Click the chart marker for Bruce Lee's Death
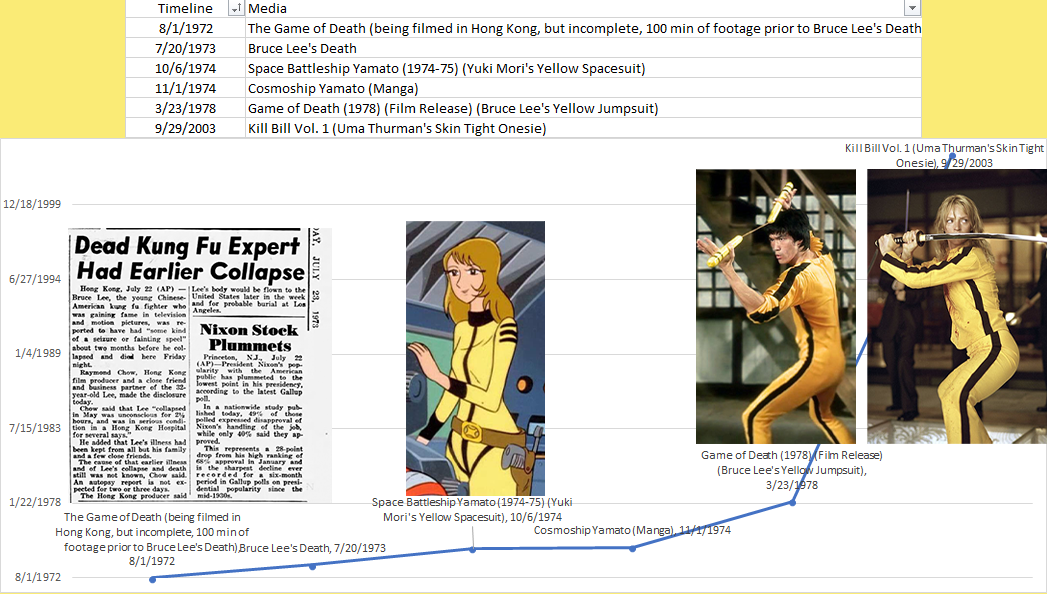The width and height of the screenshot is (1047, 594). (313, 566)
